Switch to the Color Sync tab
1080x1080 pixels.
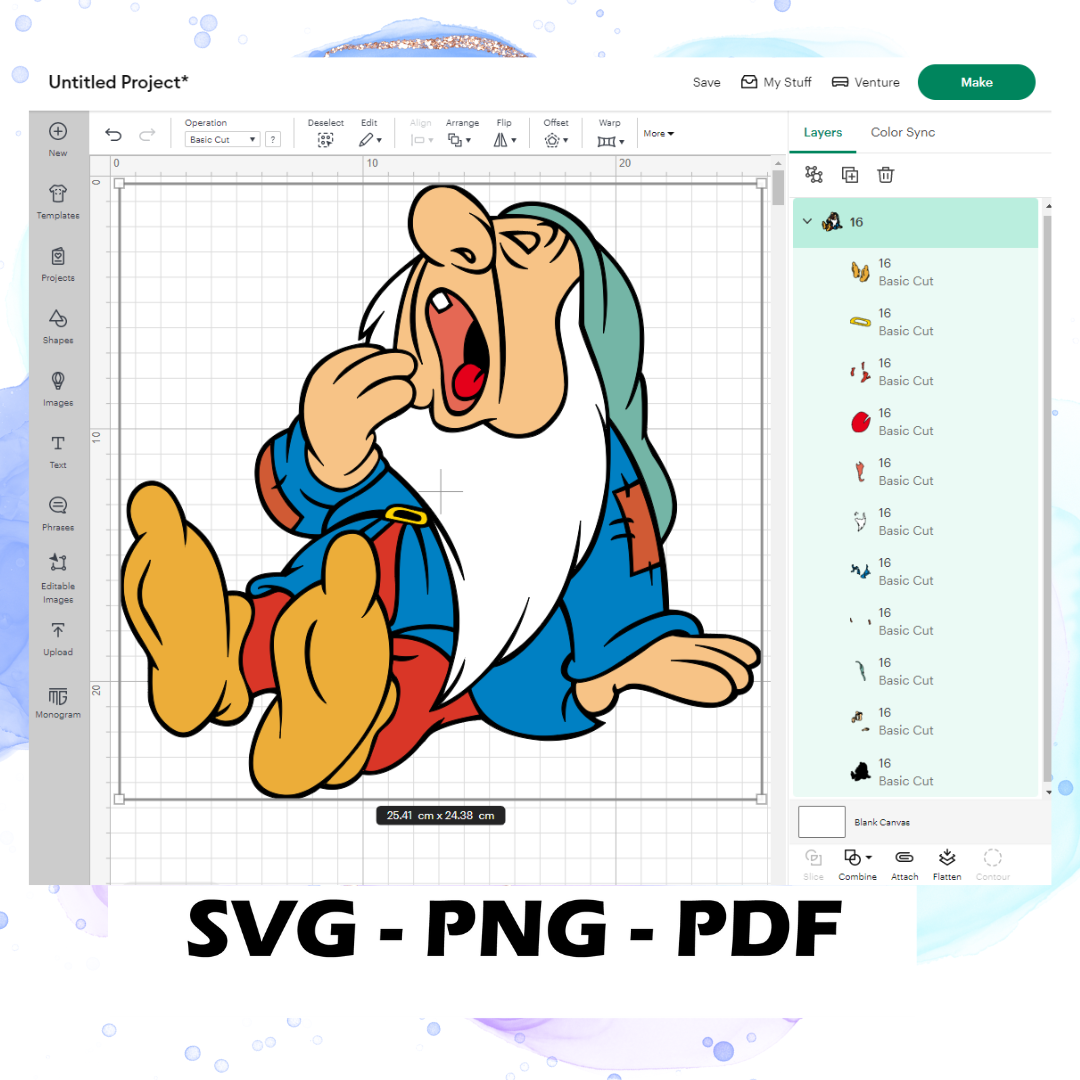pyautogui.click(x=902, y=132)
